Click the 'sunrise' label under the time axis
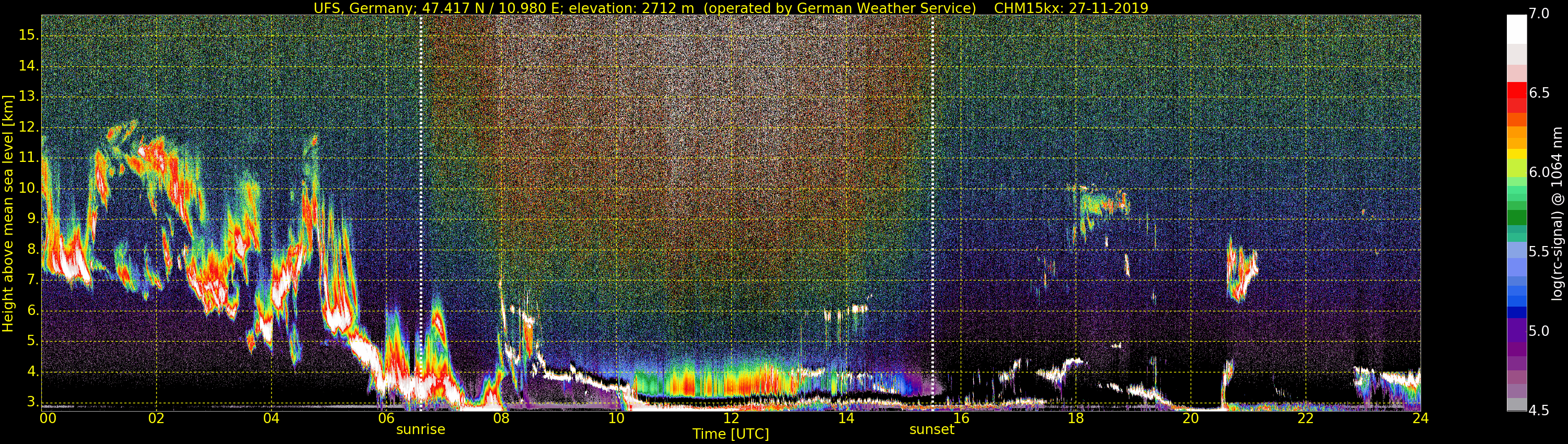Image resolution: width=1568 pixels, height=444 pixels. coord(421,429)
